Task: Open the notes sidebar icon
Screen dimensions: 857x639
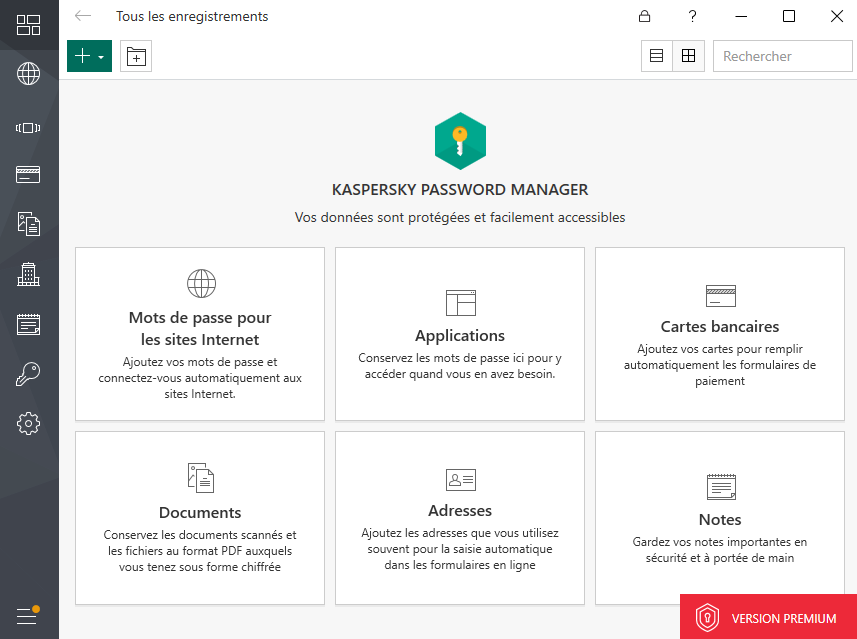Action: (28, 324)
